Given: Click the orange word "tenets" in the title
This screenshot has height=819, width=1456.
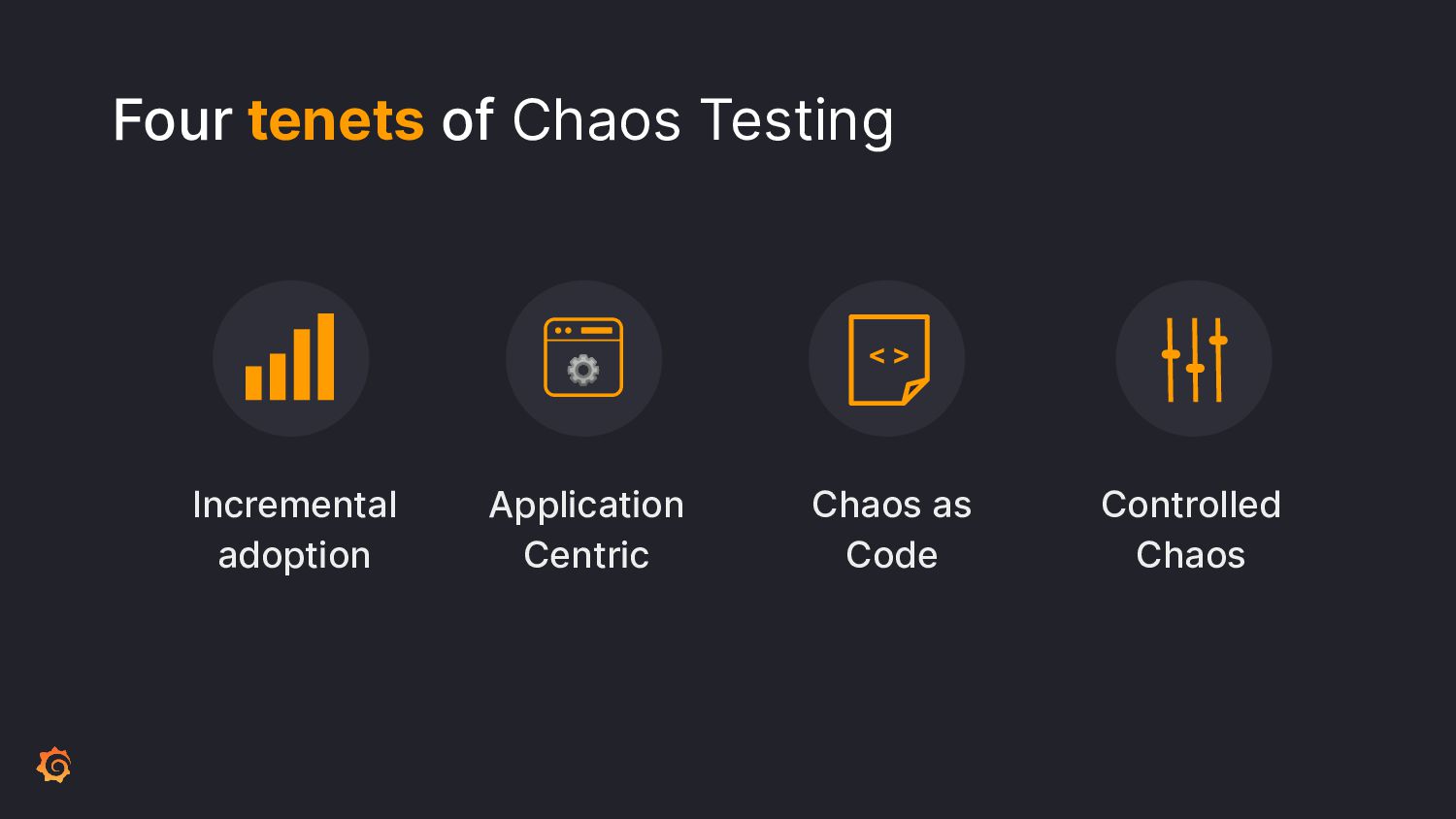Looking at the screenshot, I should [336, 120].
